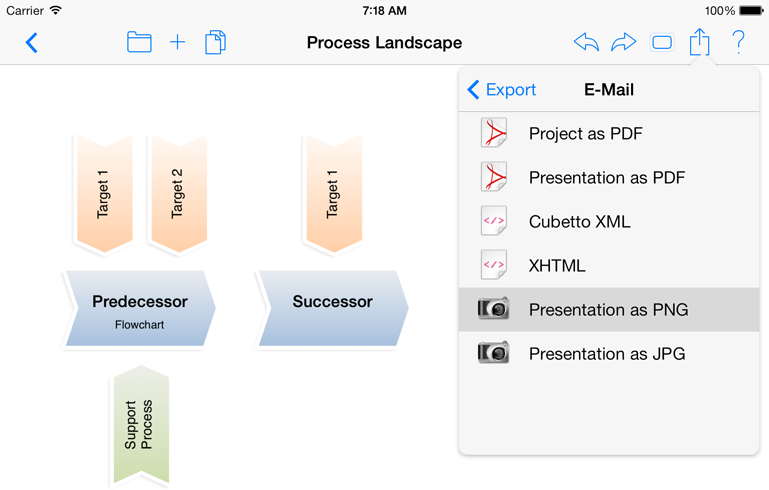
Task: Click camera icon beside Presentation as PNG
Action: [x=493, y=309]
